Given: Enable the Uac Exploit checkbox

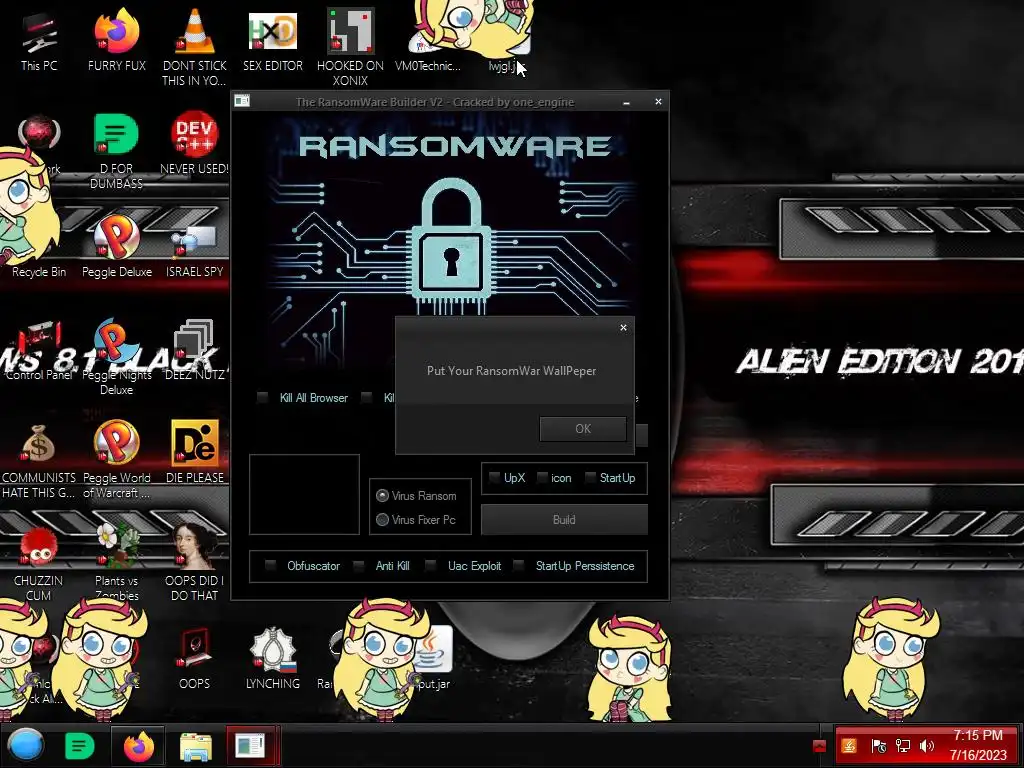Looking at the screenshot, I should [430, 566].
